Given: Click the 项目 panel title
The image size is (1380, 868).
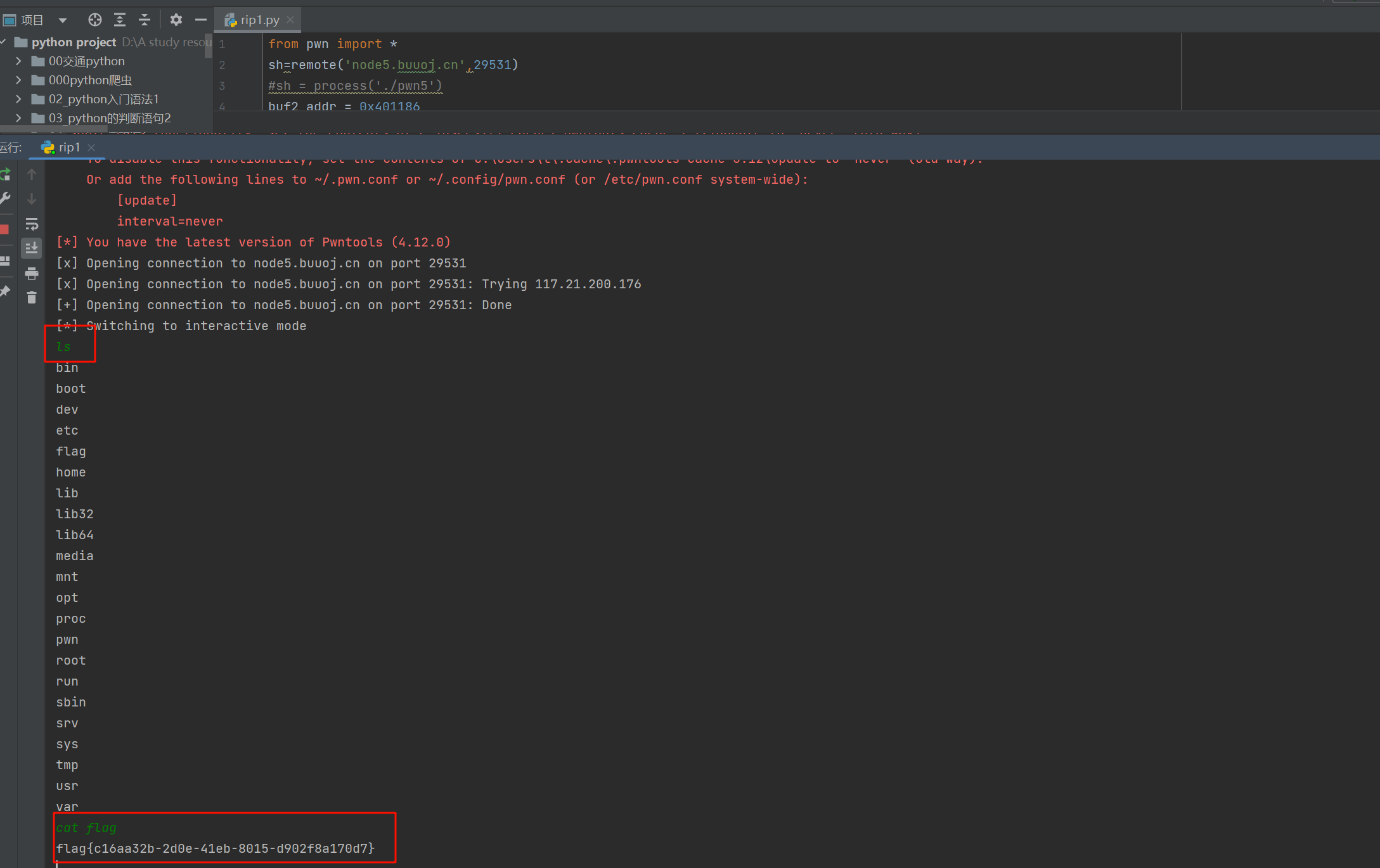Looking at the screenshot, I should pos(32,20).
